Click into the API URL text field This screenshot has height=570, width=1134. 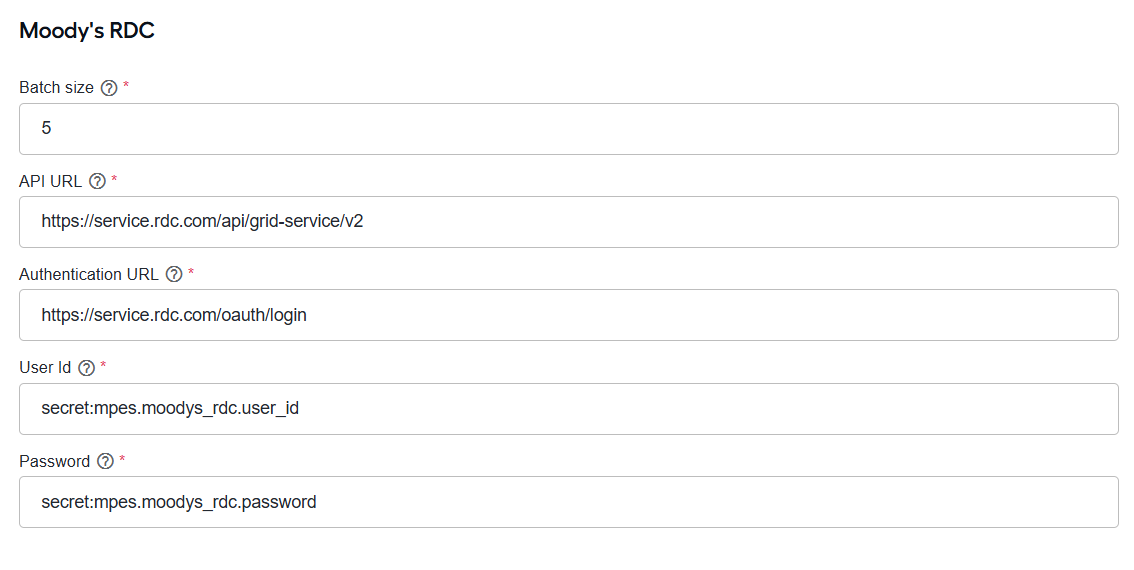coord(568,222)
